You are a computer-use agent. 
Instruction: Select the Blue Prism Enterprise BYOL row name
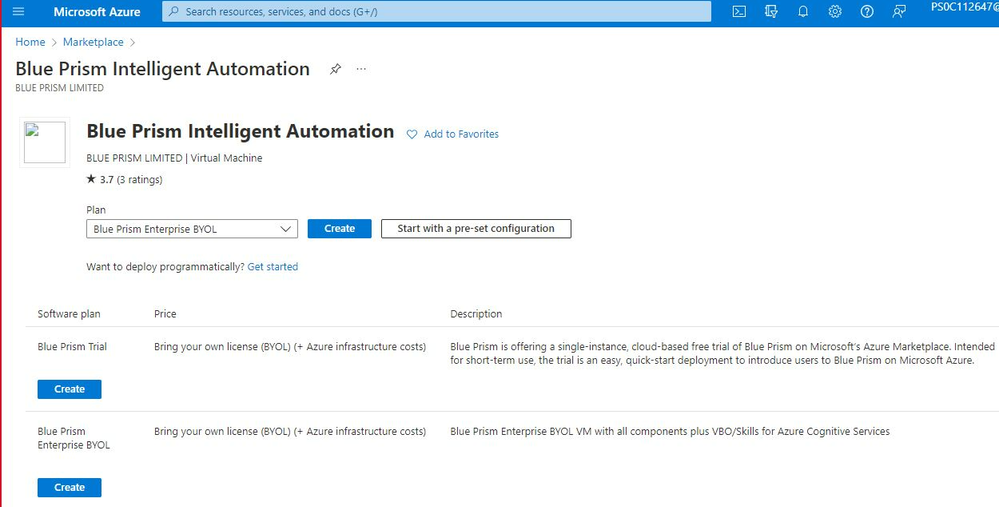click(x=73, y=438)
